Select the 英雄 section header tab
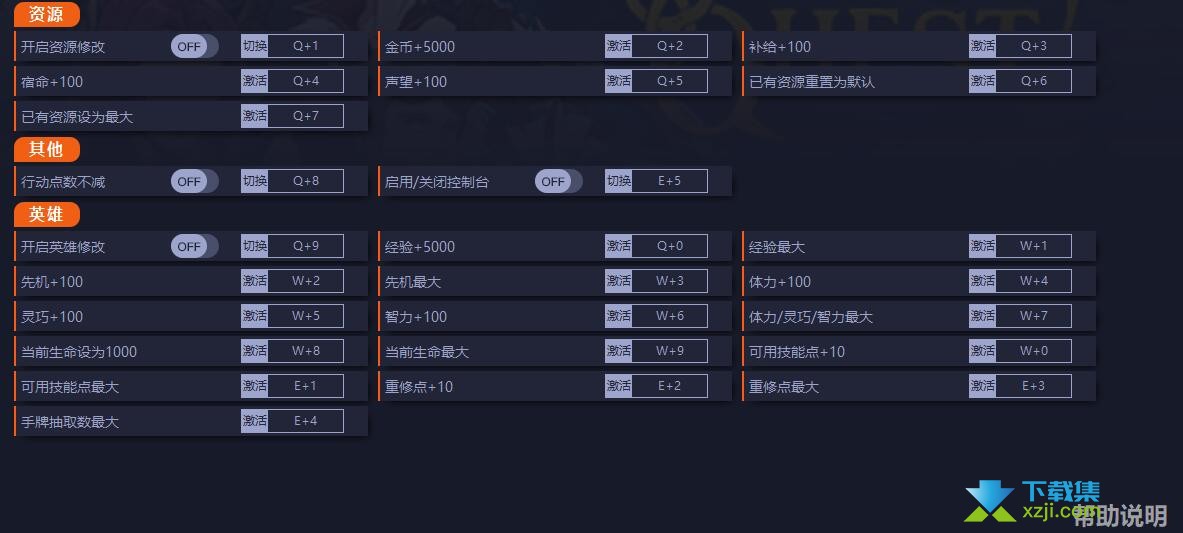This screenshot has height=533, width=1183. point(47,214)
